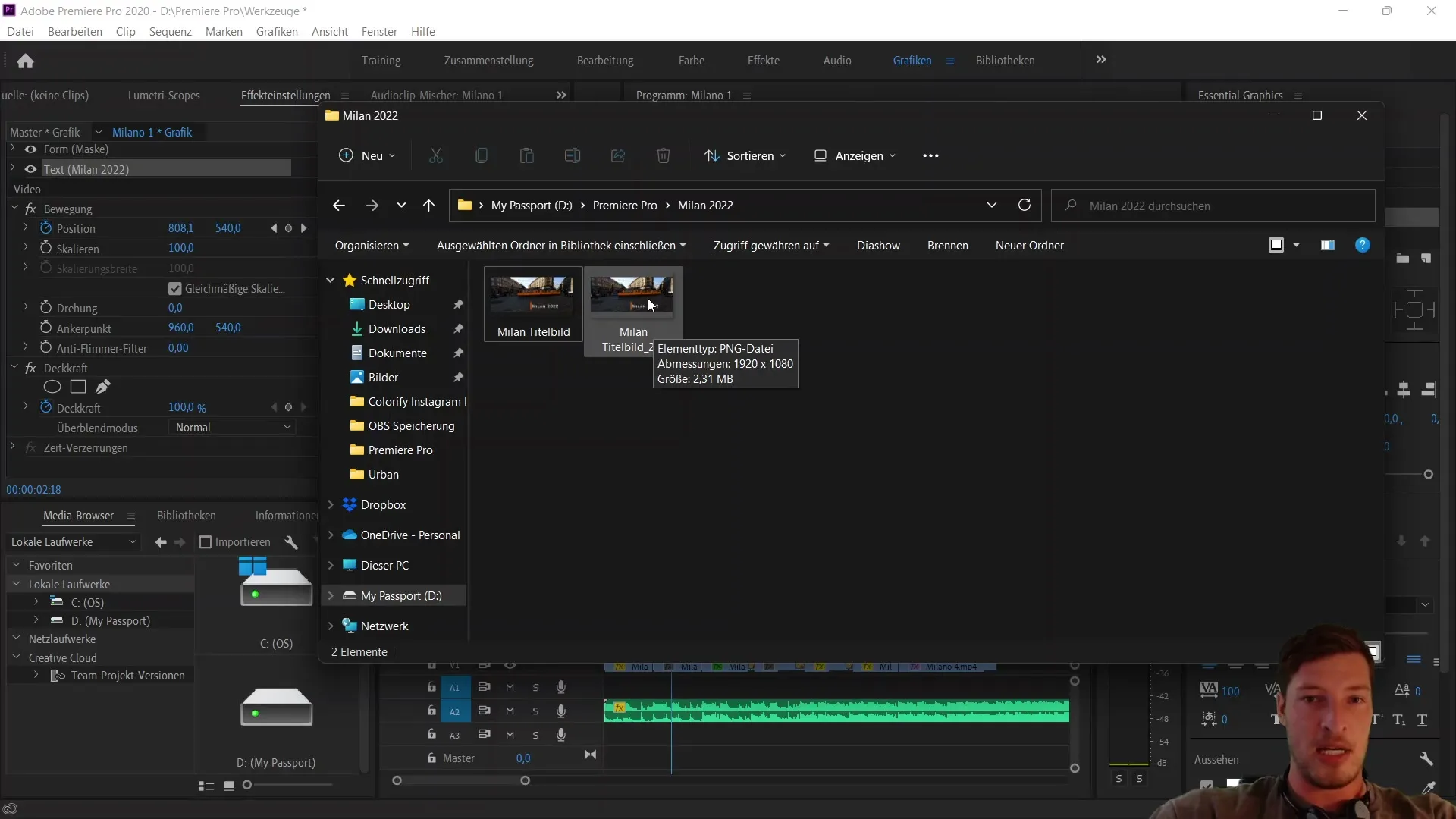Click the Brennen button
Viewport: 1456px width, 819px height.
[x=948, y=246]
